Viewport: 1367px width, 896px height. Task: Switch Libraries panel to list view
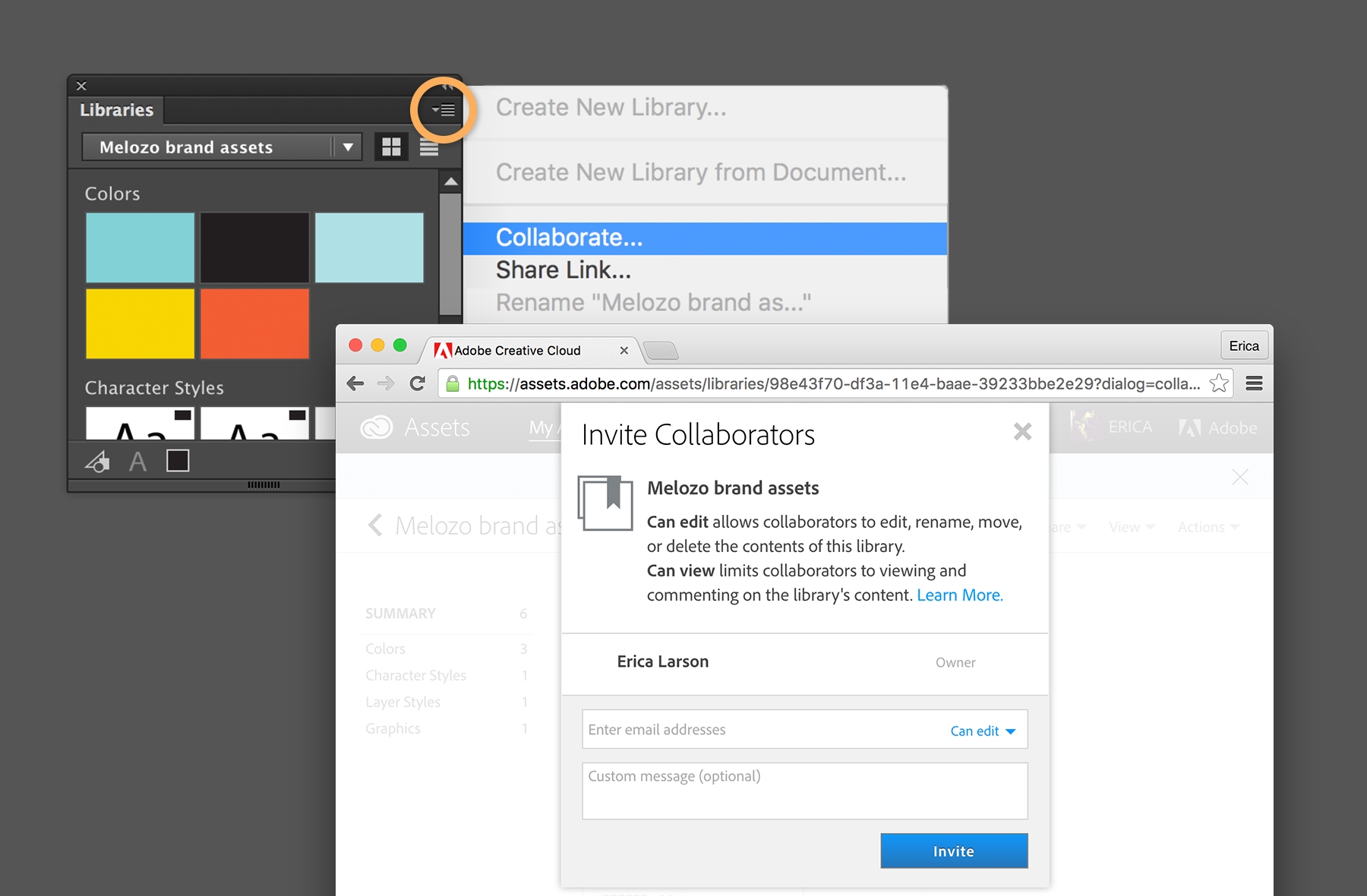pos(429,147)
